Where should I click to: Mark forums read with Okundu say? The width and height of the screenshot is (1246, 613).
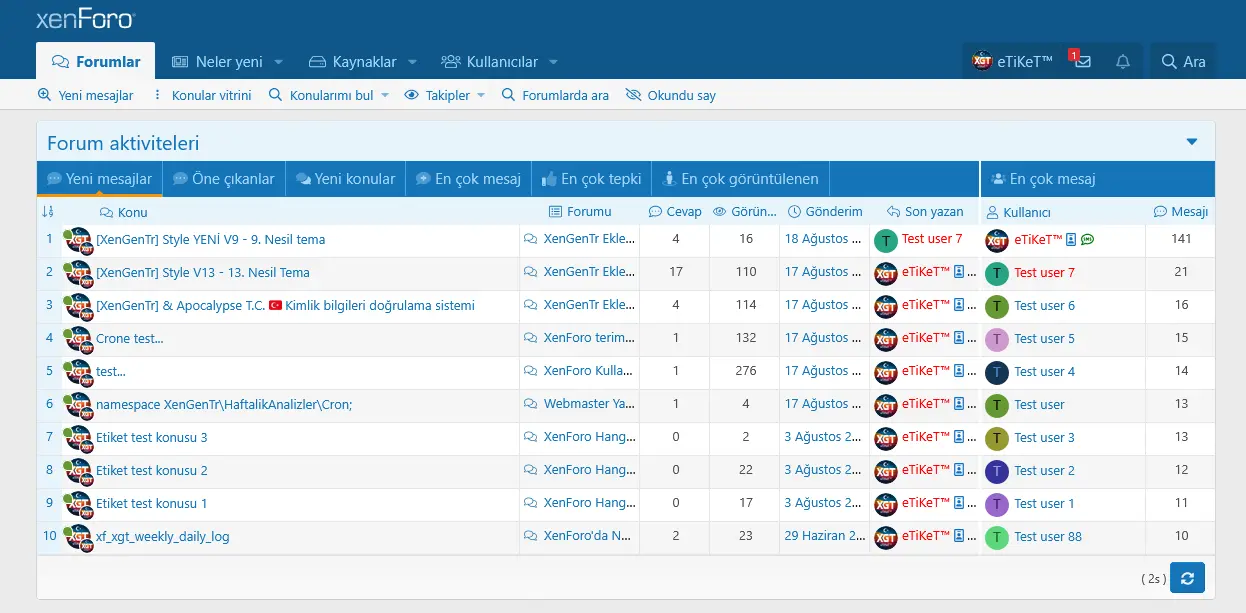tap(670, 96)
